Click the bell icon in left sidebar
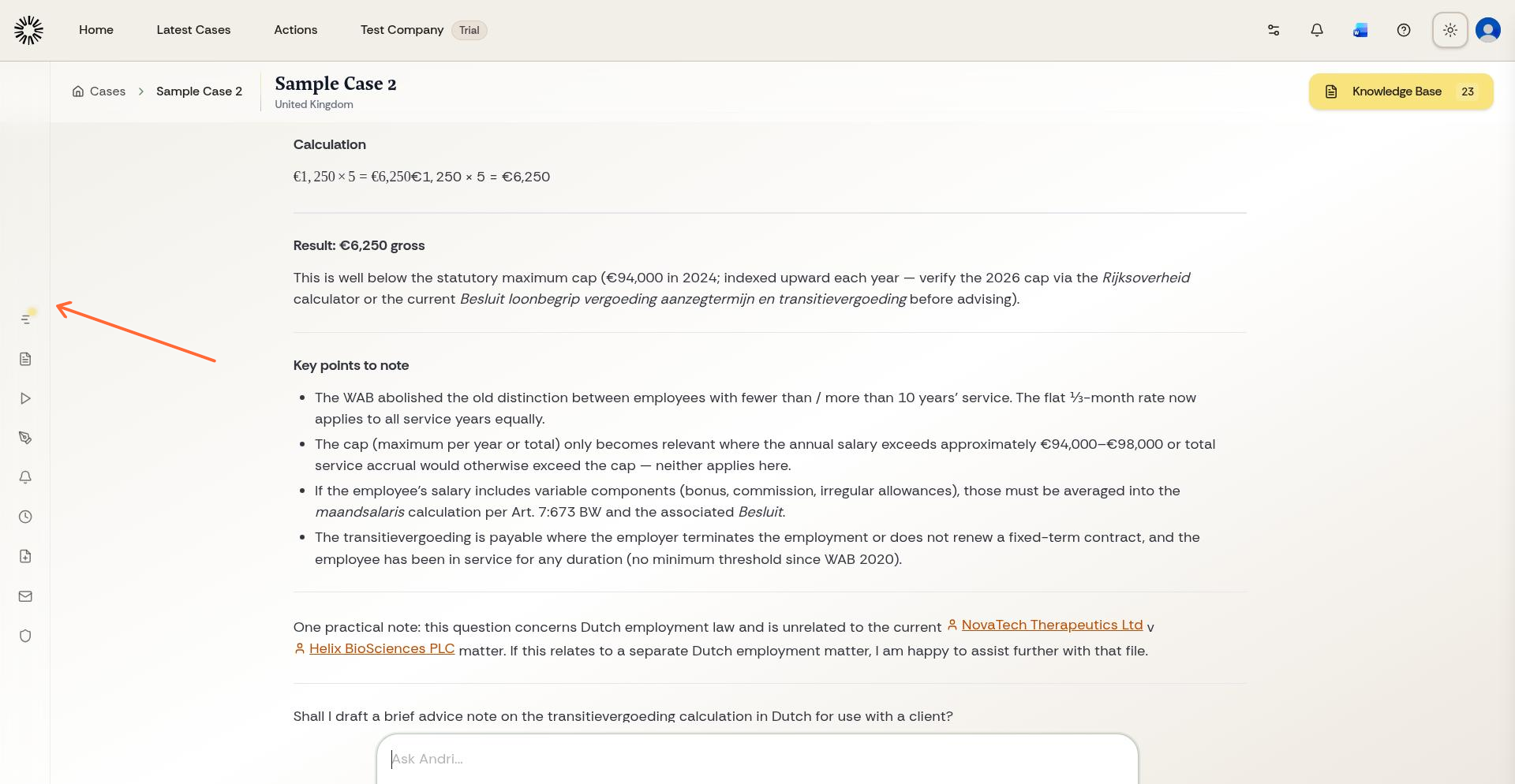This screenshot has width=1515, height=784. point(25,477)
